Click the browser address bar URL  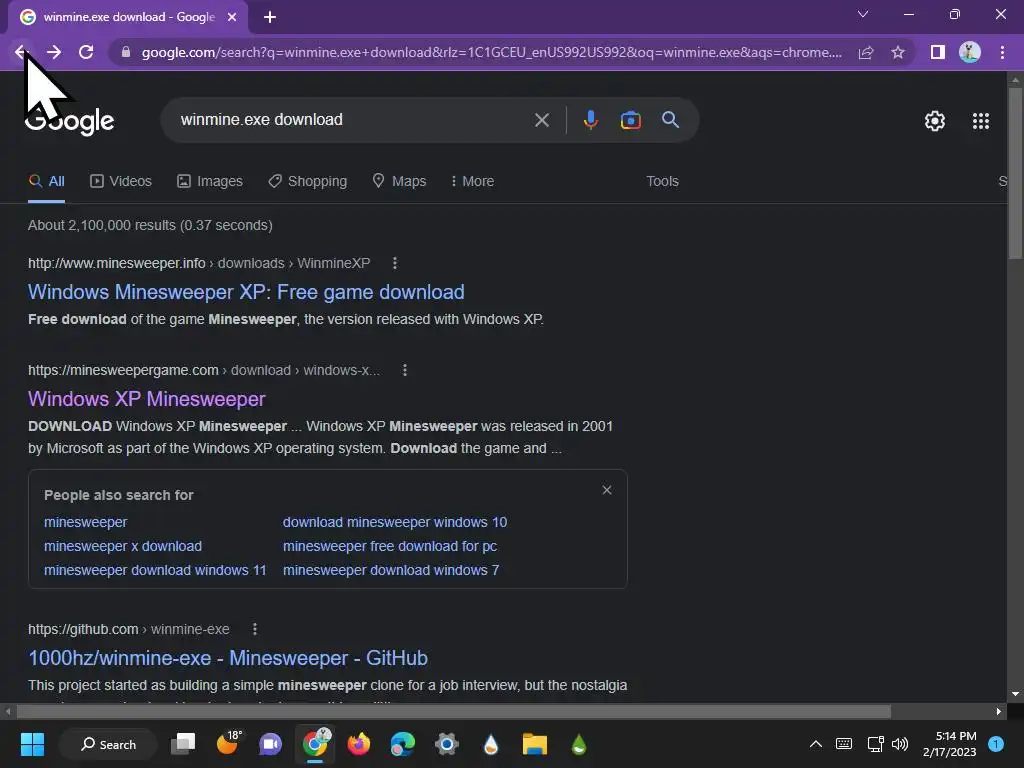click(x=491, y=52)
